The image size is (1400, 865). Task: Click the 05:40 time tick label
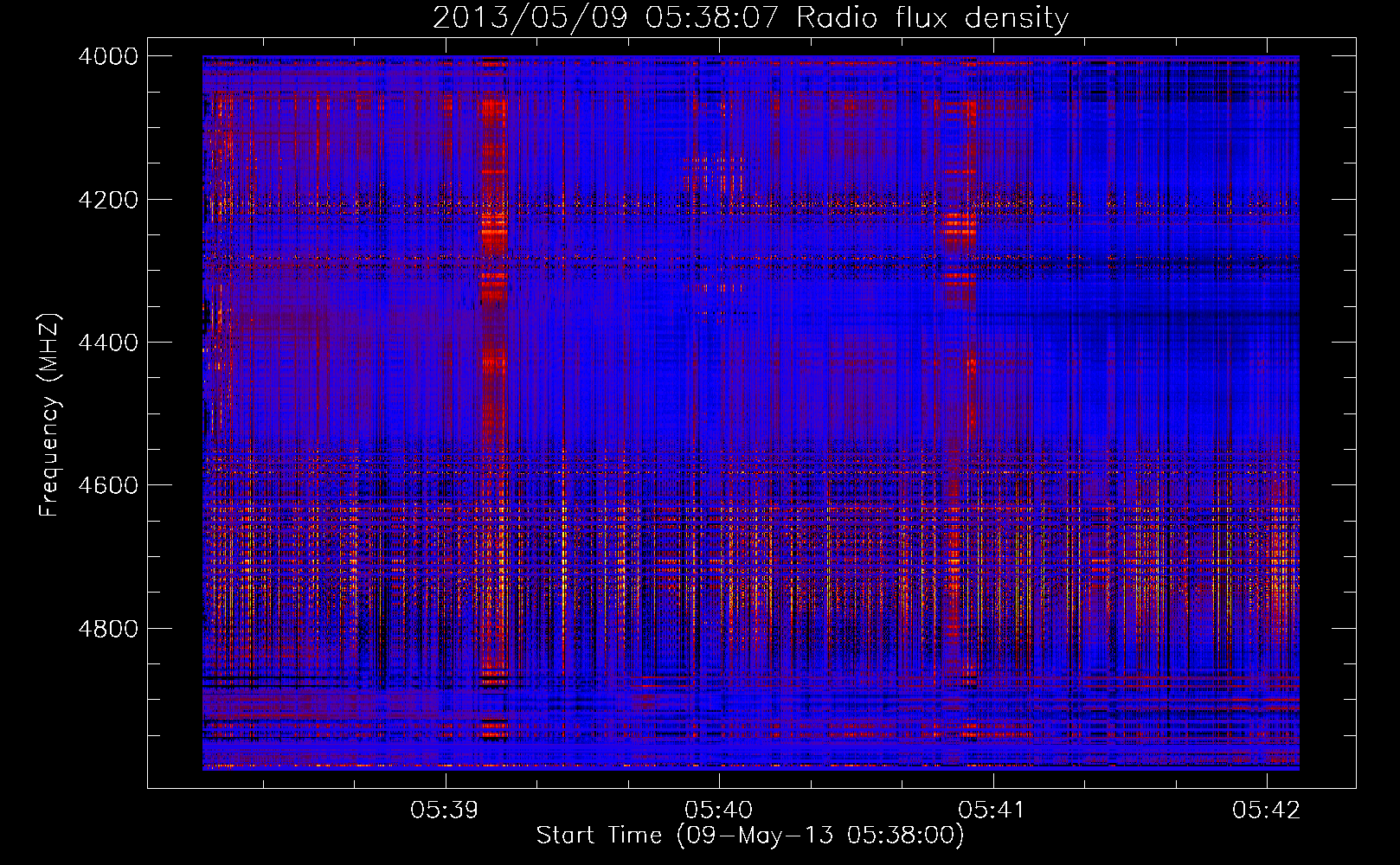click(x=719, y=810)
